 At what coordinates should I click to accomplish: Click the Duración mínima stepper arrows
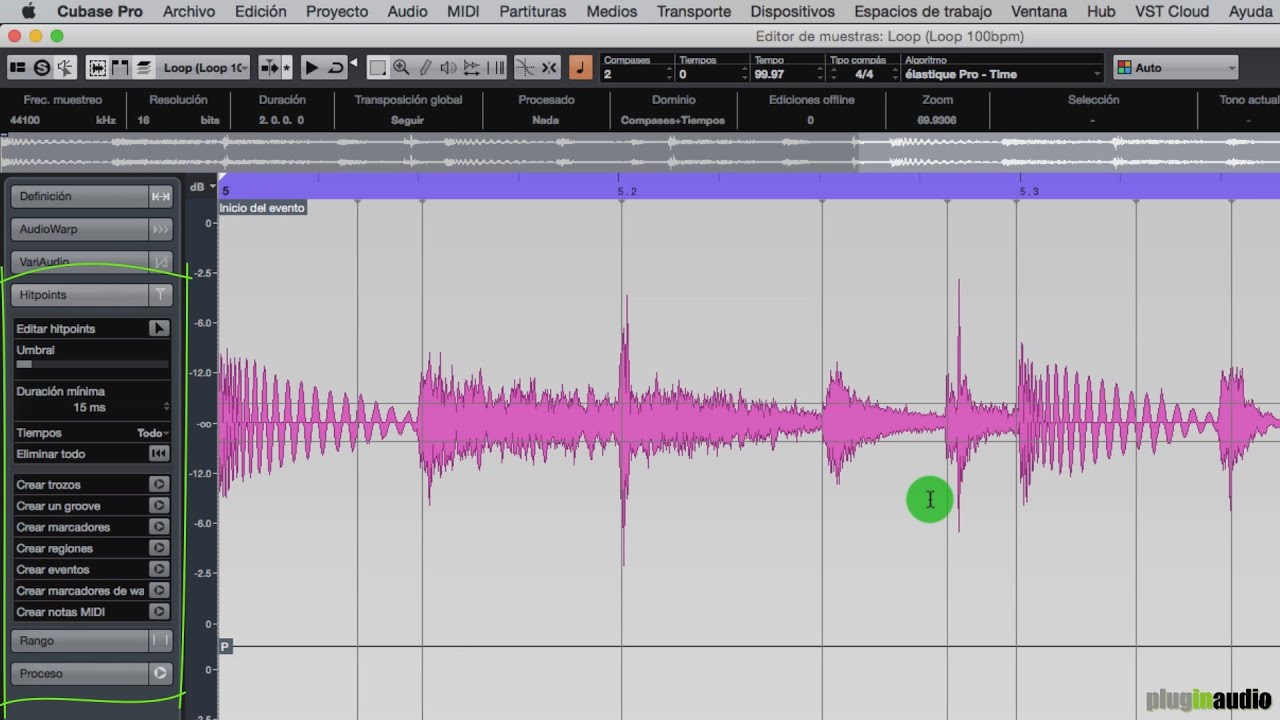coord(166,407)
